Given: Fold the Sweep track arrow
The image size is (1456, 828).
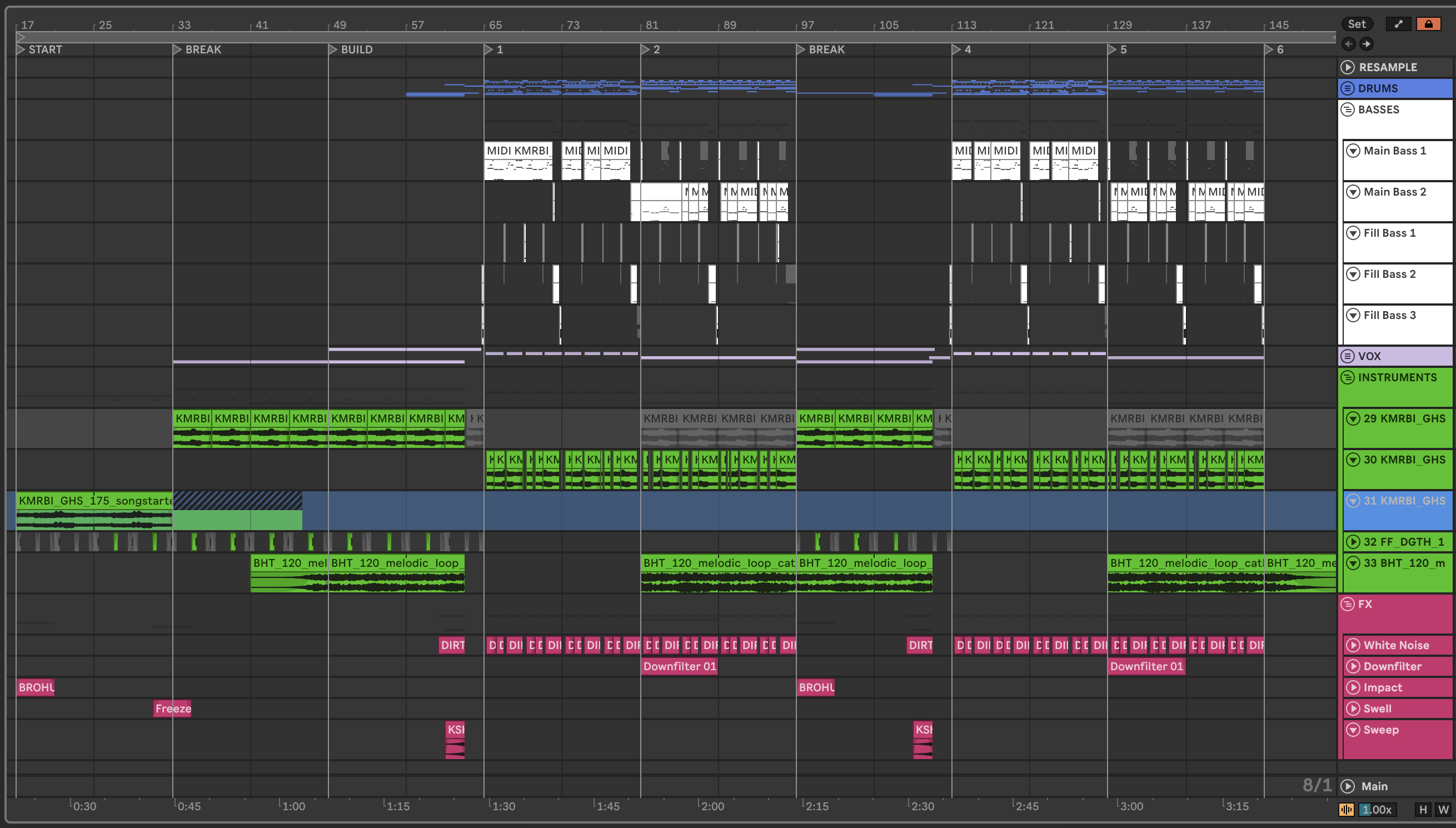Looking at the screenshot, I should pos(1353,730).
